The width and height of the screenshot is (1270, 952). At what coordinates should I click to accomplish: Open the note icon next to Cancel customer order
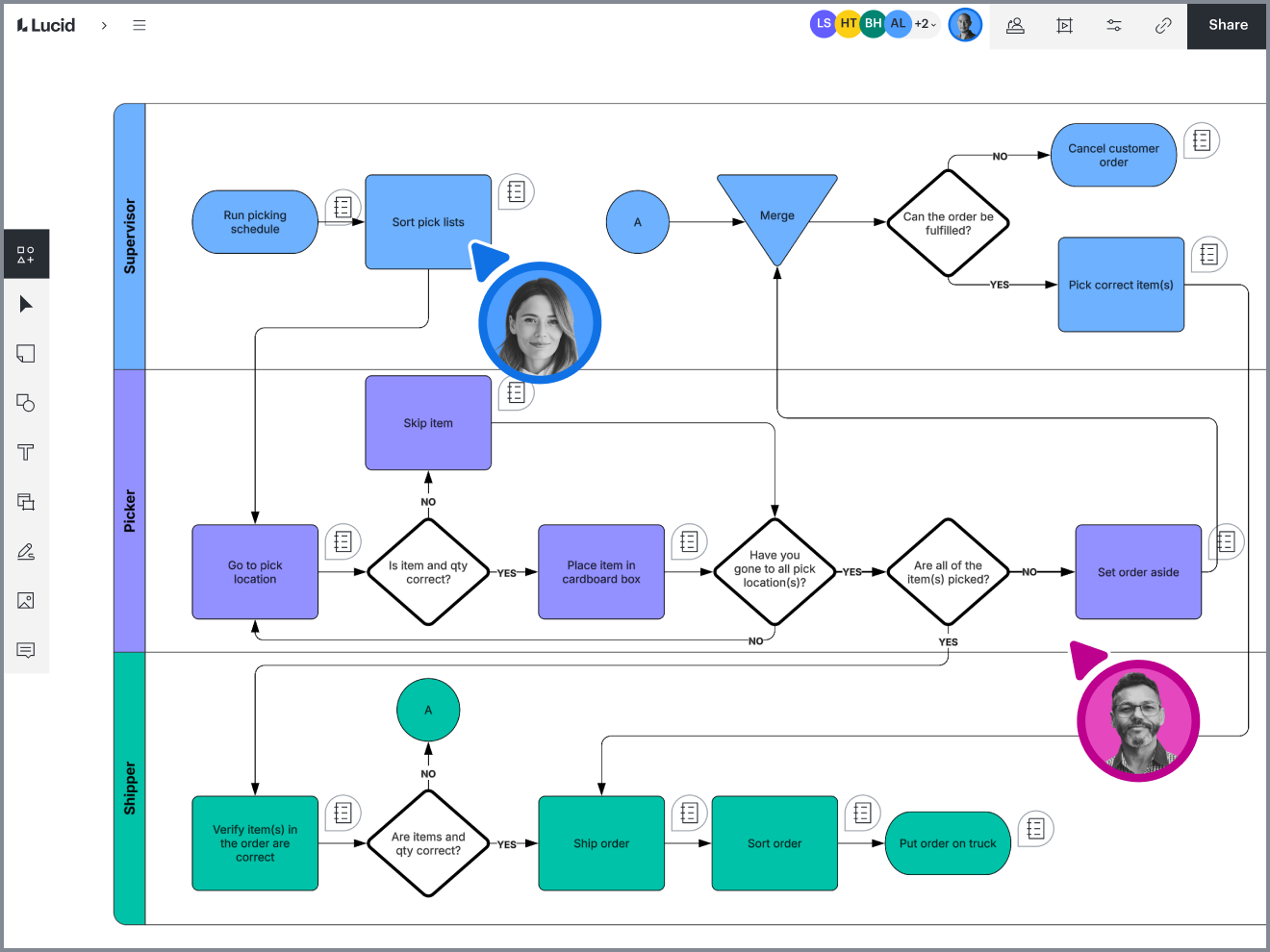tap(1202, 140)
